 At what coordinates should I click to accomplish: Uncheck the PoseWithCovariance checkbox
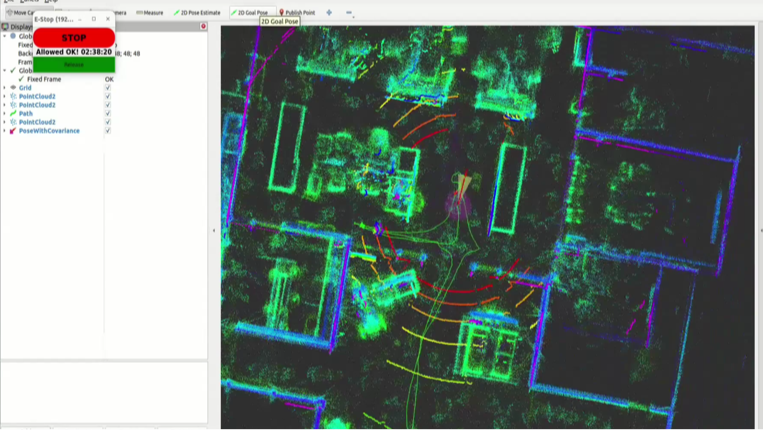click(108, 131)
